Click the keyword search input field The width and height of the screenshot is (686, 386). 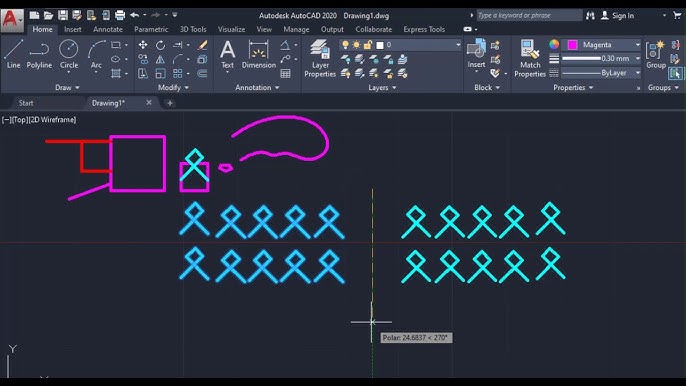[529, 15]
